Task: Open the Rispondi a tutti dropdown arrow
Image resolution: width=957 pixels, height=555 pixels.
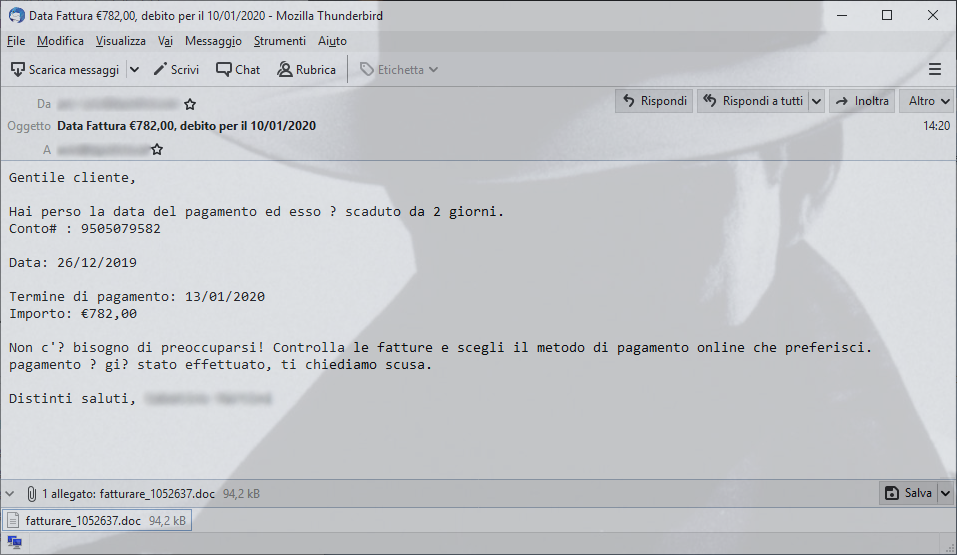Action: coord(817,101)
